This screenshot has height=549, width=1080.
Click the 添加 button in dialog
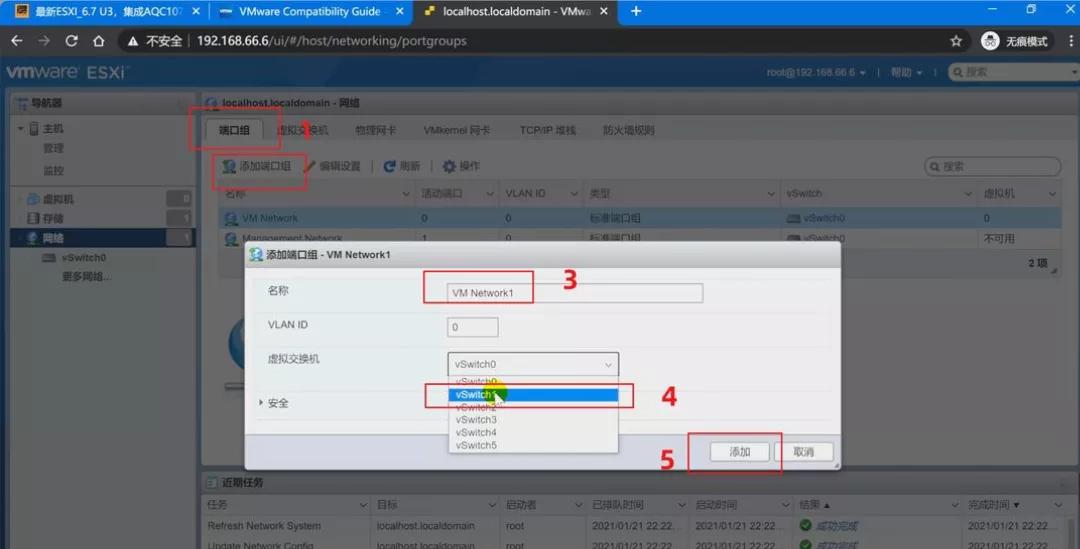coord(740,452)
